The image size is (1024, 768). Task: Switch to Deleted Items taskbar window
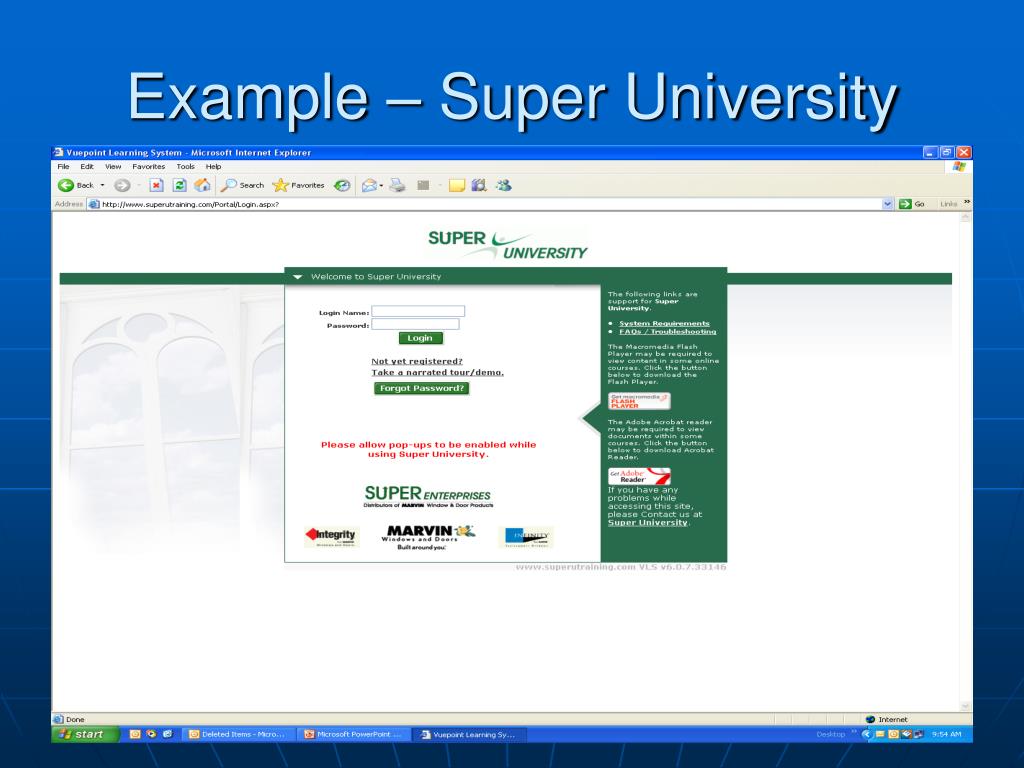238,734
